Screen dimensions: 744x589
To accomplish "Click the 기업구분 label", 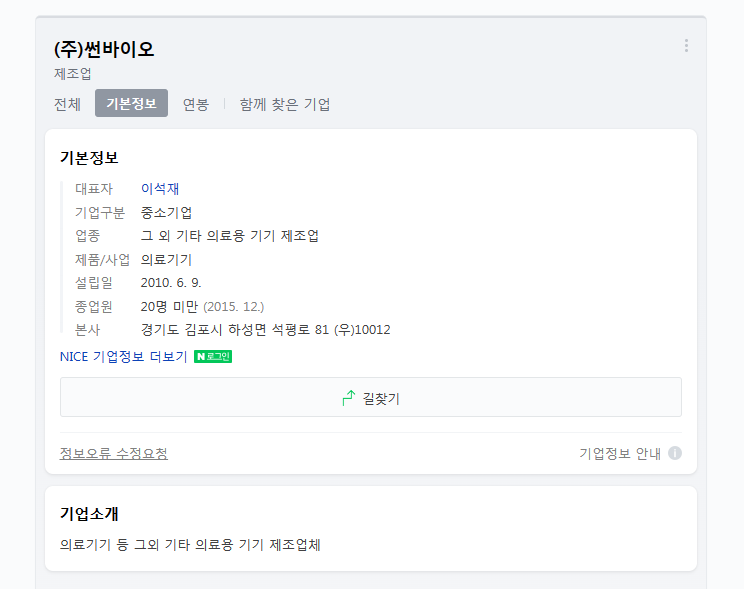I will click(100, 212).
